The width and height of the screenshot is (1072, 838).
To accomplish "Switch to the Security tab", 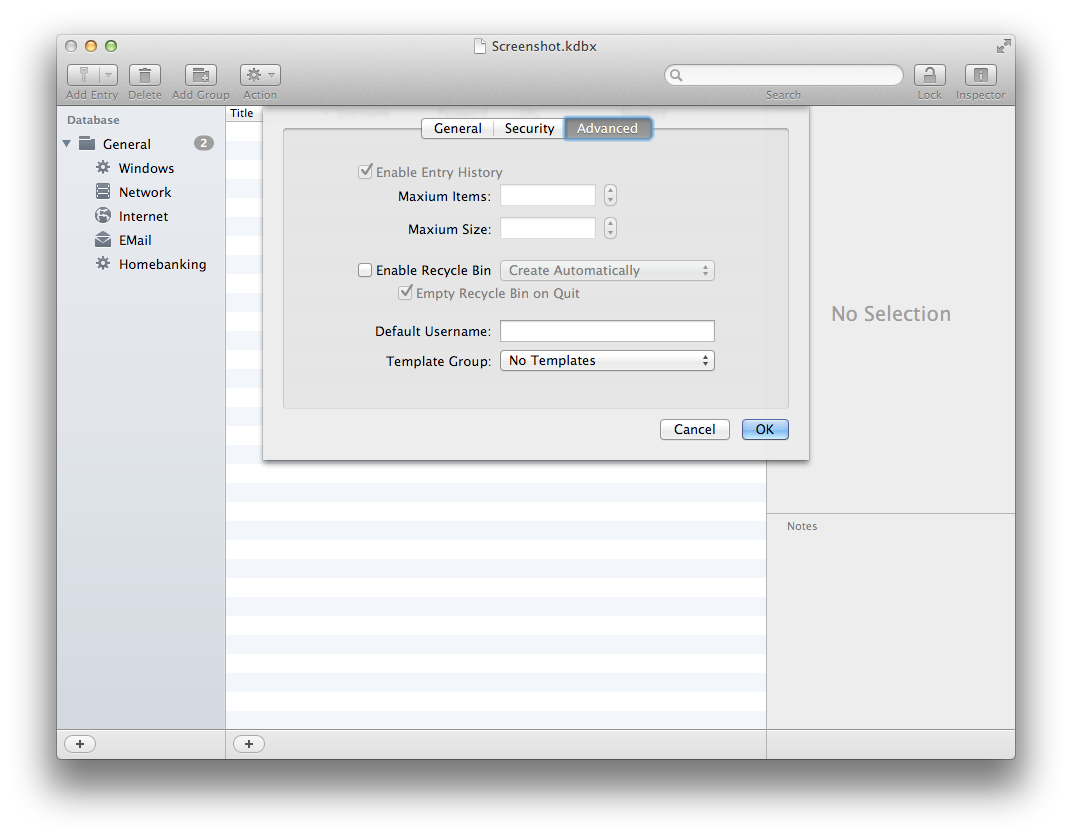I will 529,128.
